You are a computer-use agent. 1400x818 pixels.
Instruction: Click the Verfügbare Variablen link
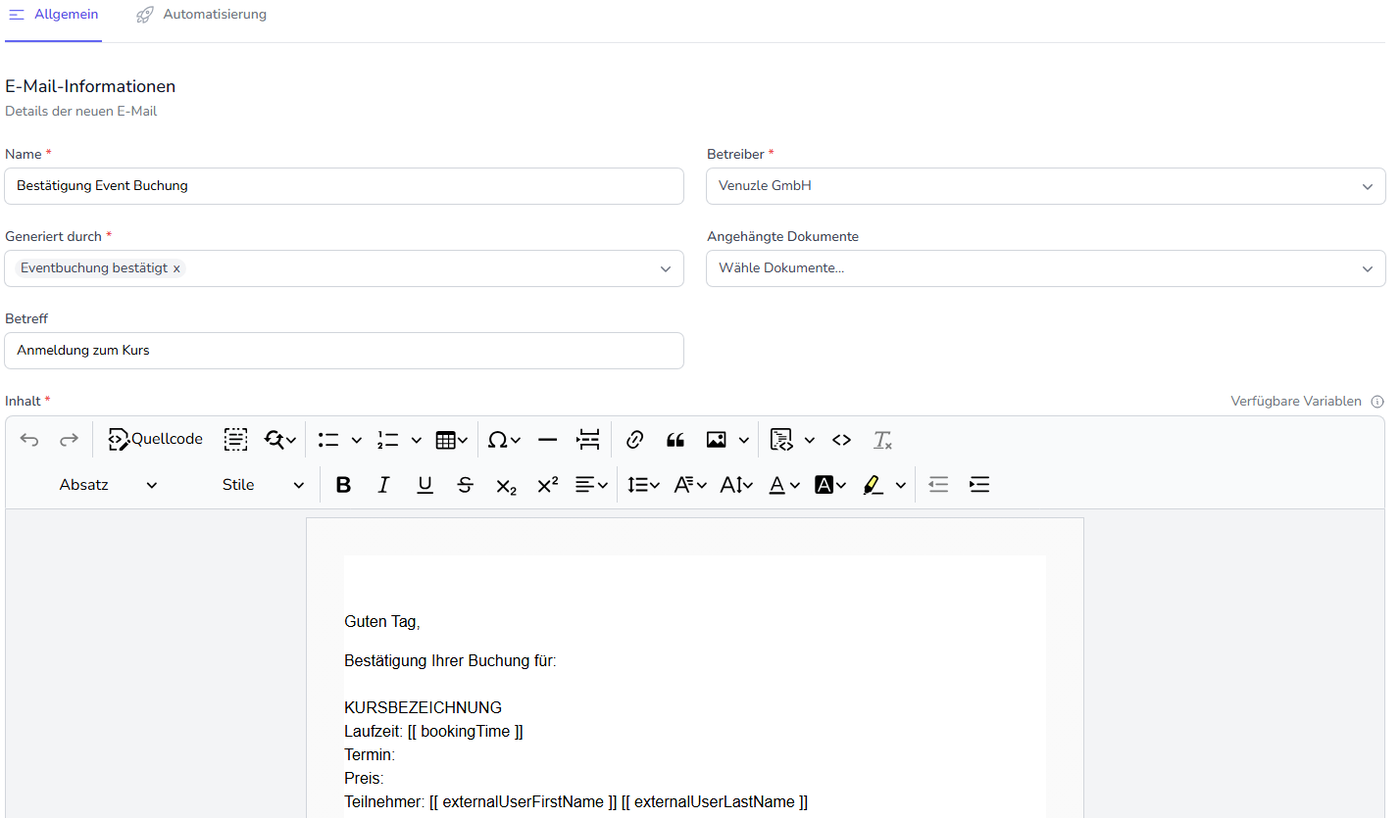(x=1296, y=401)
